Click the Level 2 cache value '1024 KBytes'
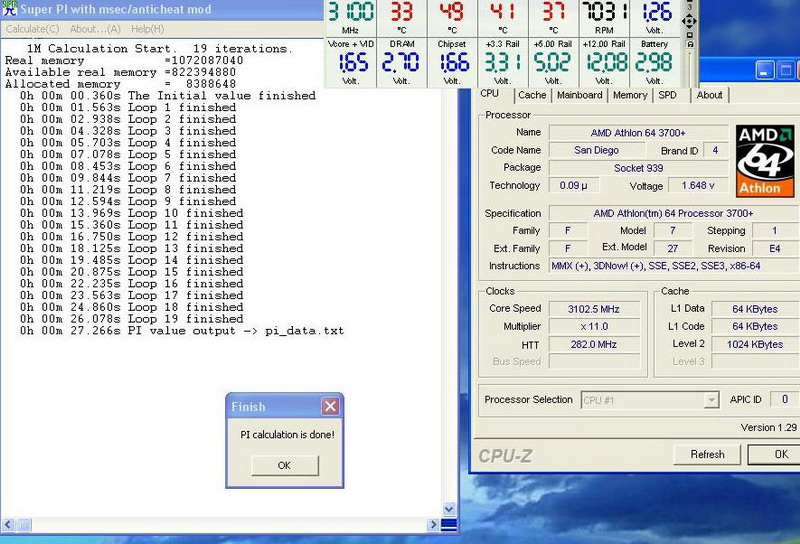The image size is (800, 544). tap(755, 344)
